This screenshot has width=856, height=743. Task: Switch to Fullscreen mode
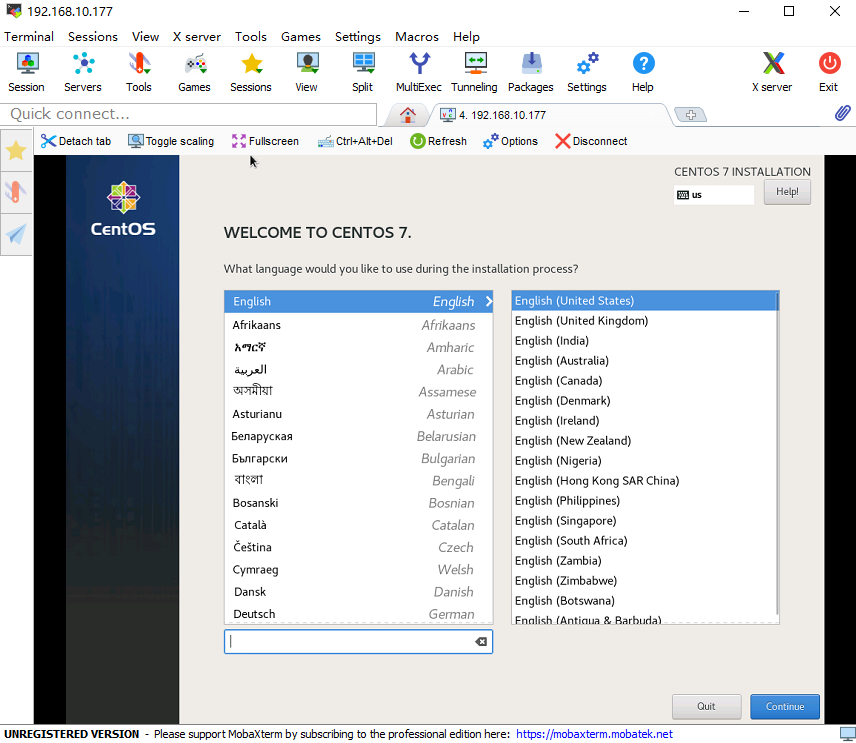[265, 141]
